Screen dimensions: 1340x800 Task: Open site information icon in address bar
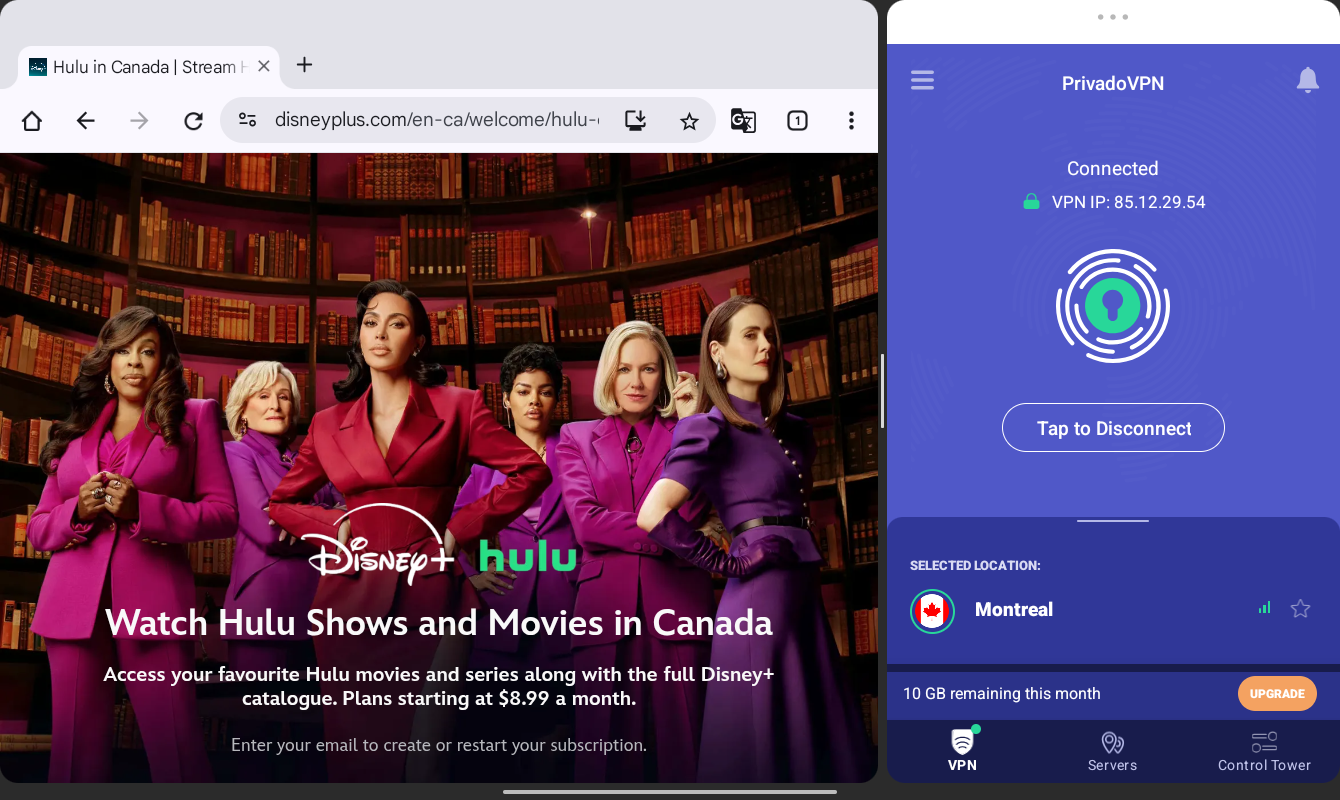[x=247, y=120]
